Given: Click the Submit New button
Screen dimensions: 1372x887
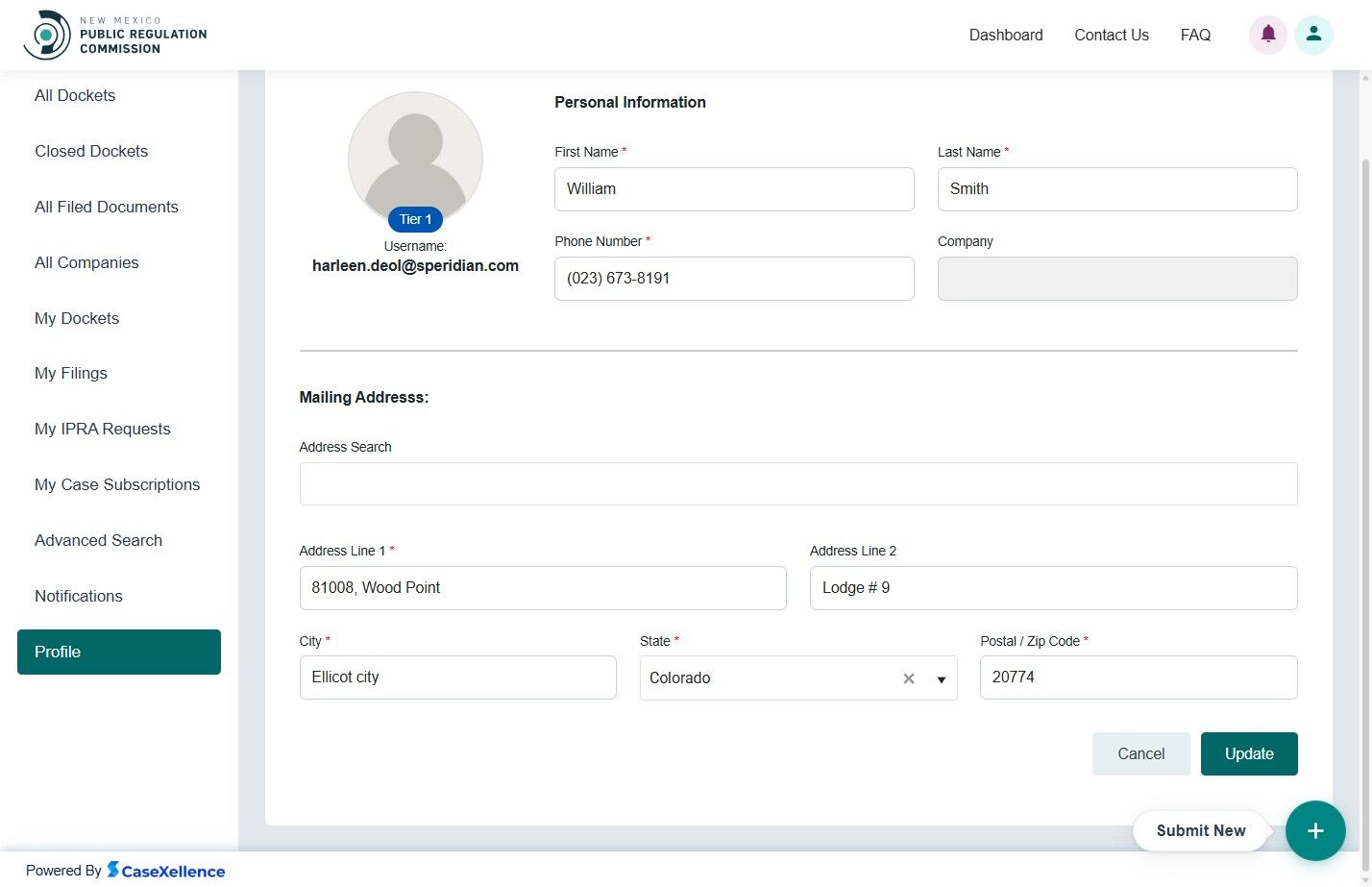Looking at the screenshot, I should pyautogui.click(x=1201, y=830).
